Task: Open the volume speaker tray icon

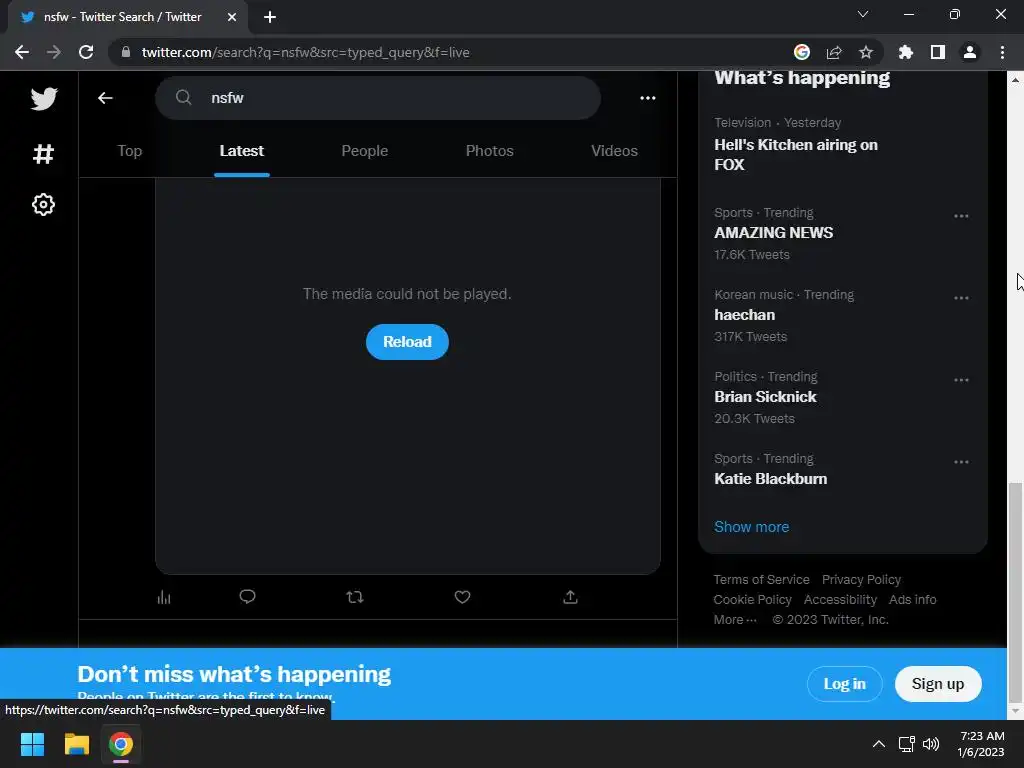Action: click(931, 744)
